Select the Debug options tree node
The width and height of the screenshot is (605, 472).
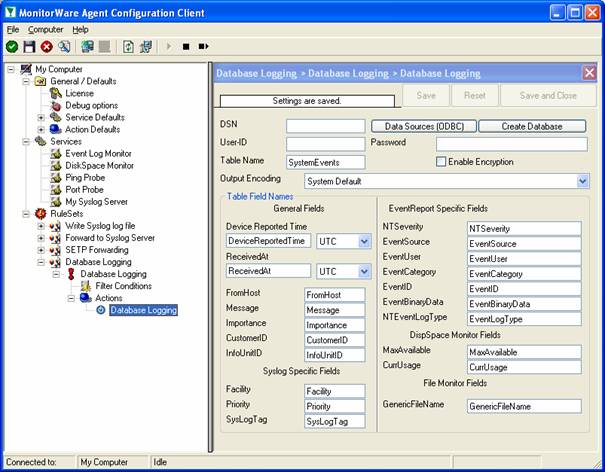click(x=91, y=105)
